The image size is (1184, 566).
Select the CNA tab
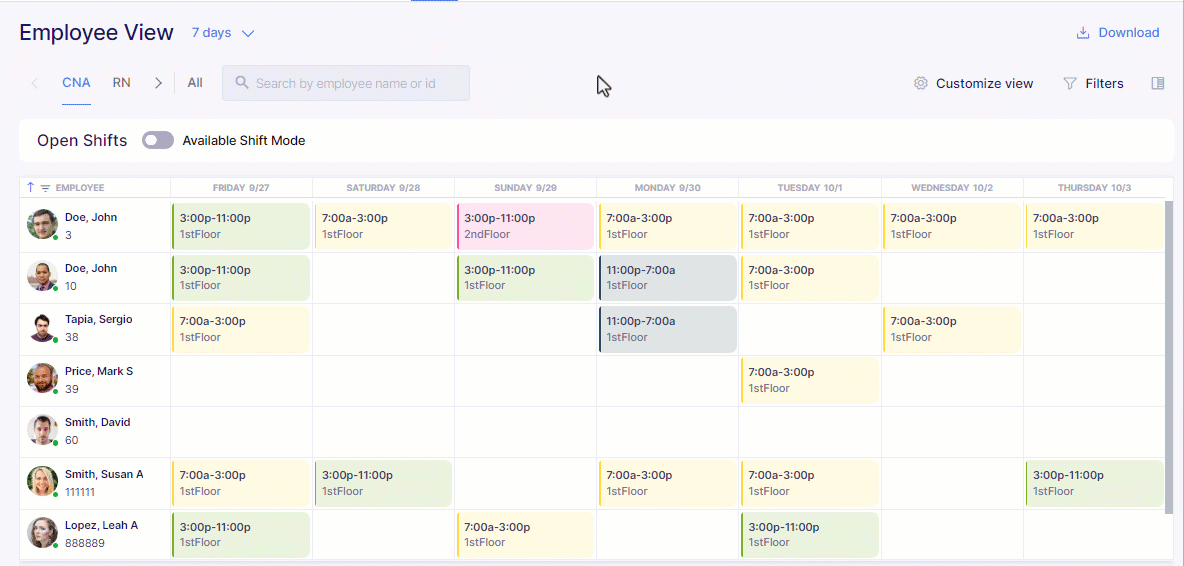tap(76, 83)
